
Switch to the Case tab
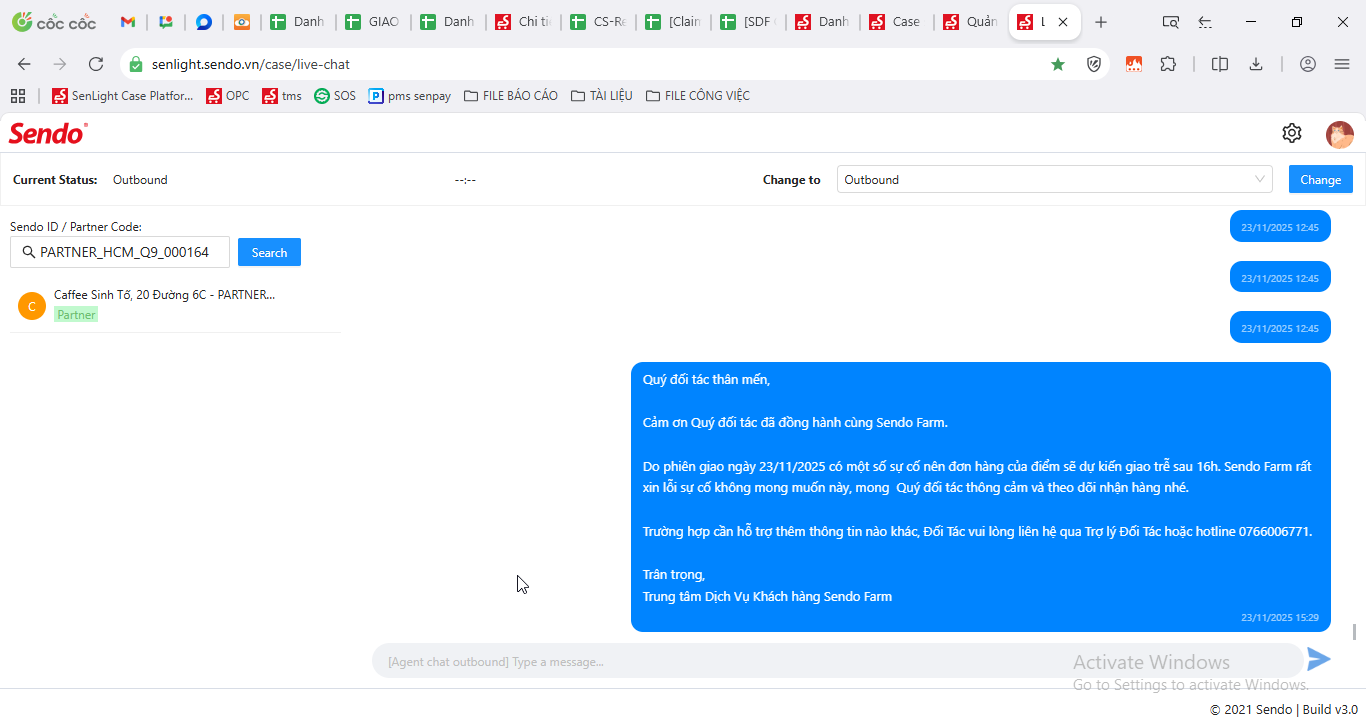tap(897, 22)
